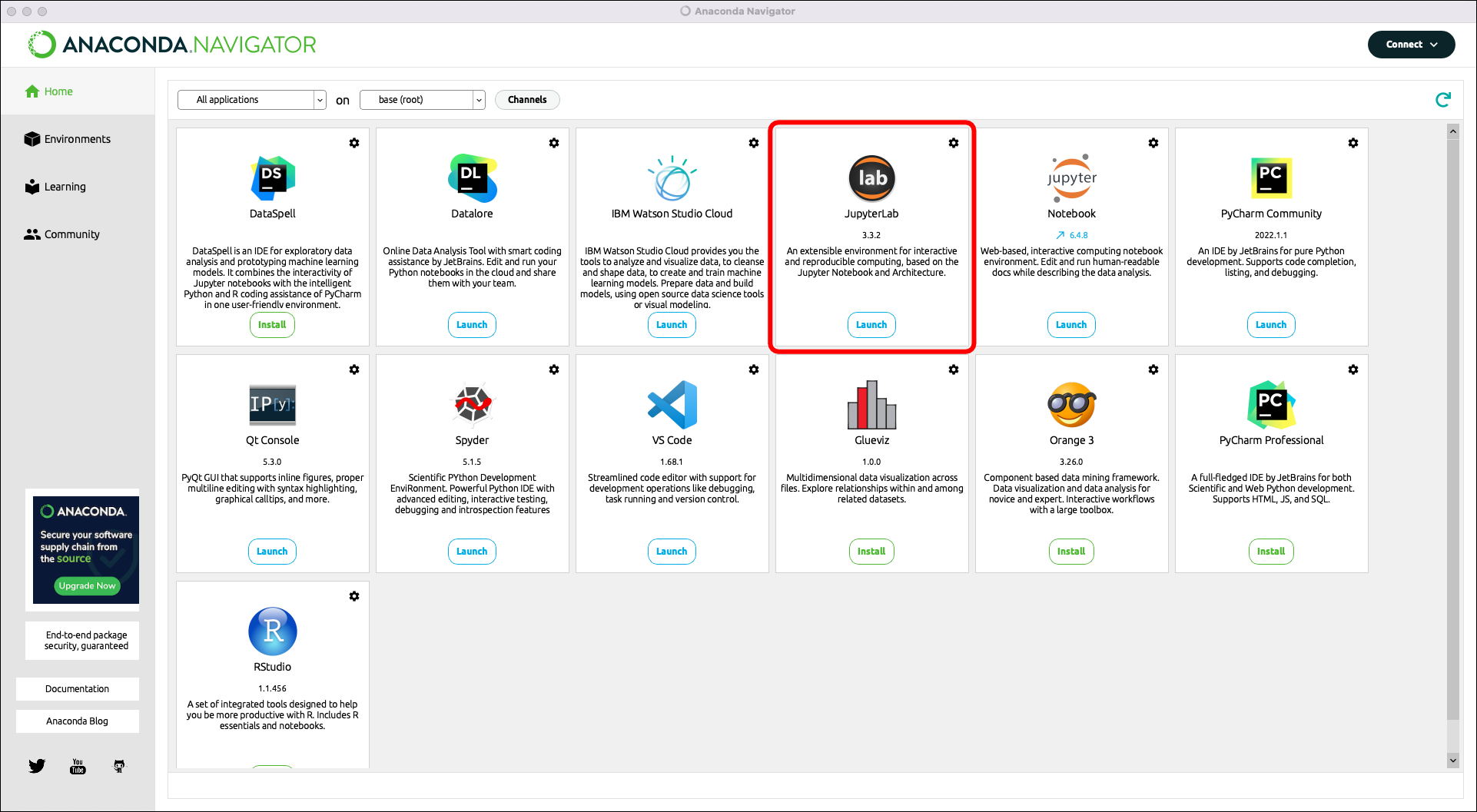The width and height of the screenshot is (1477, 812).
Task: Click the IBM Watson Studio icon
Action: (x=672, y=177)
